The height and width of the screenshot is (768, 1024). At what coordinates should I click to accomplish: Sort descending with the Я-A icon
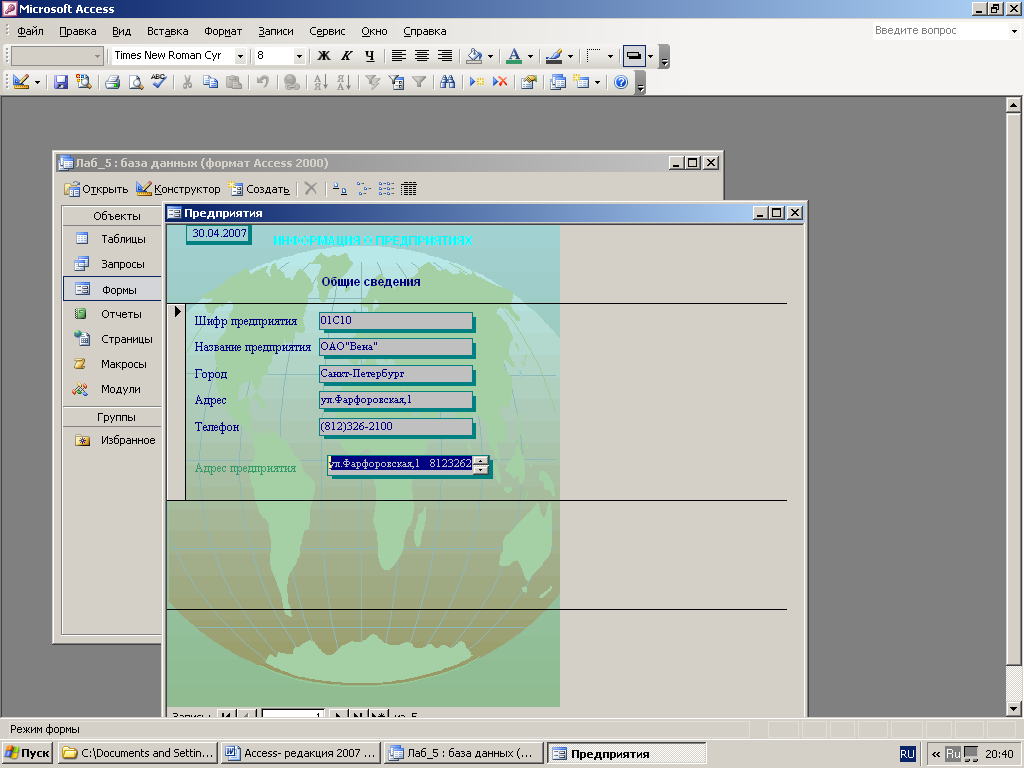pos(344,82)
